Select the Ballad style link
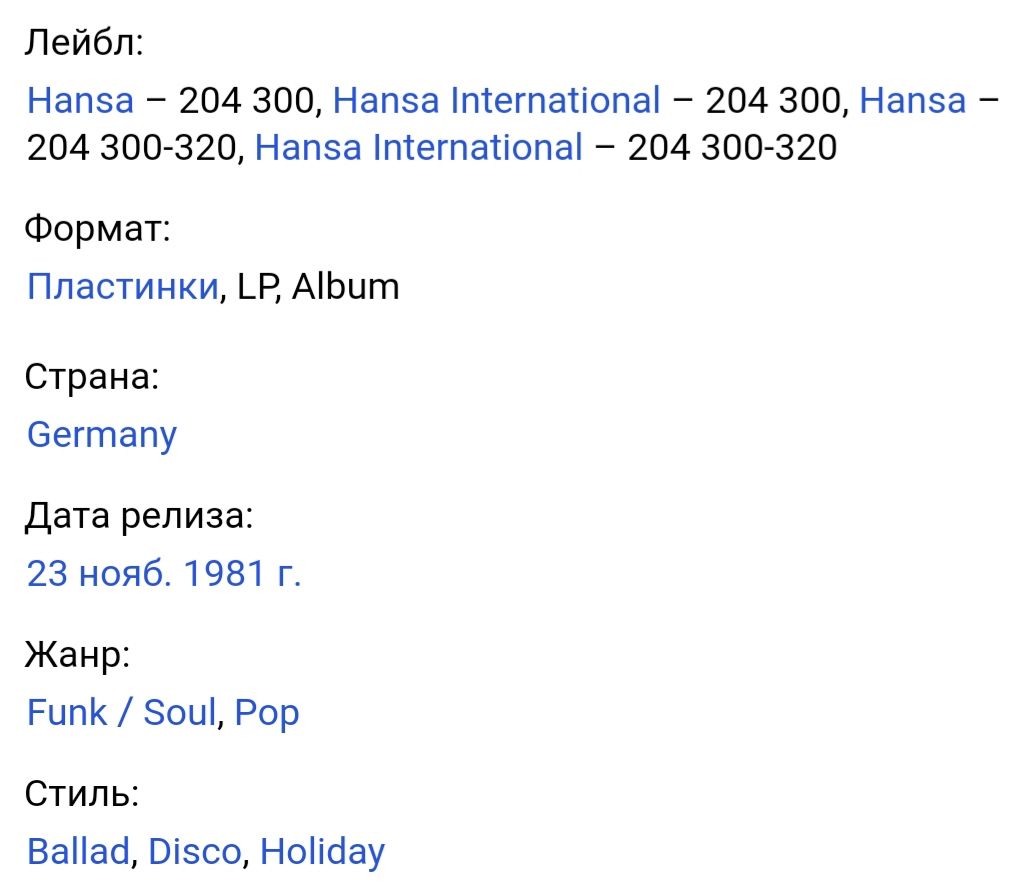The width and height of the screenshot is (1022, 895). tap(78, 851)
